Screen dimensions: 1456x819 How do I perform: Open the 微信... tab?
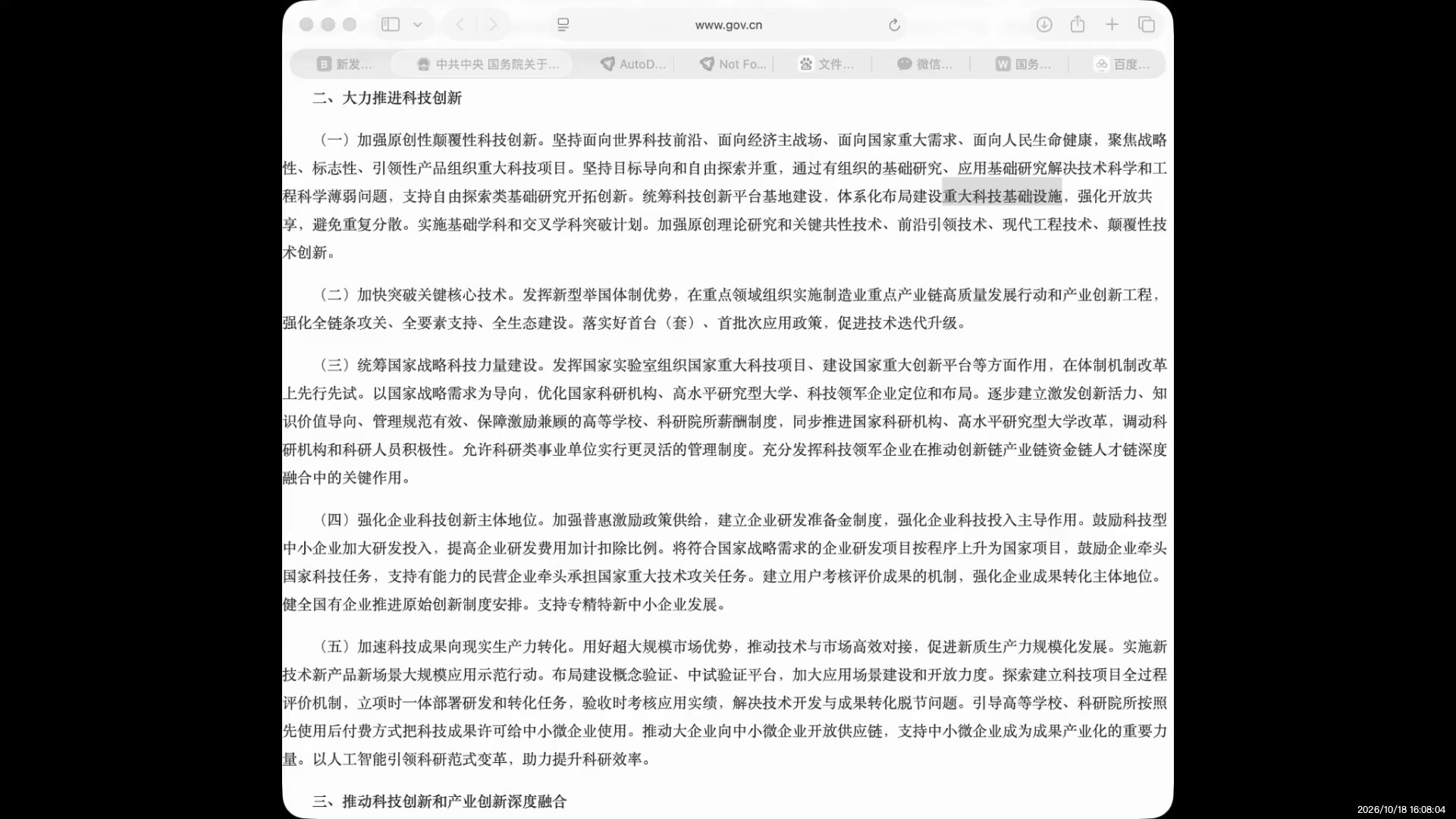point(924,64)
